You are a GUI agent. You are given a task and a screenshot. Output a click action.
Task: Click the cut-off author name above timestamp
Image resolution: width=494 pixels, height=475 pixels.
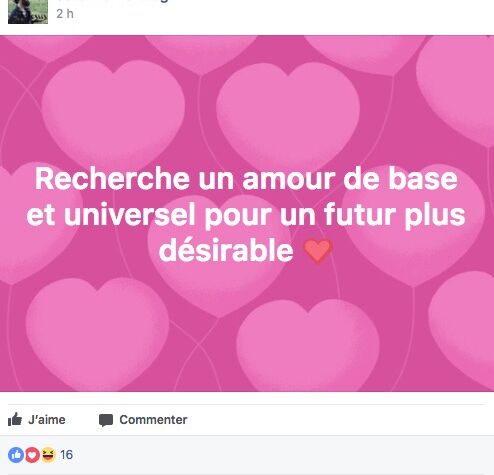click(113, 1)
